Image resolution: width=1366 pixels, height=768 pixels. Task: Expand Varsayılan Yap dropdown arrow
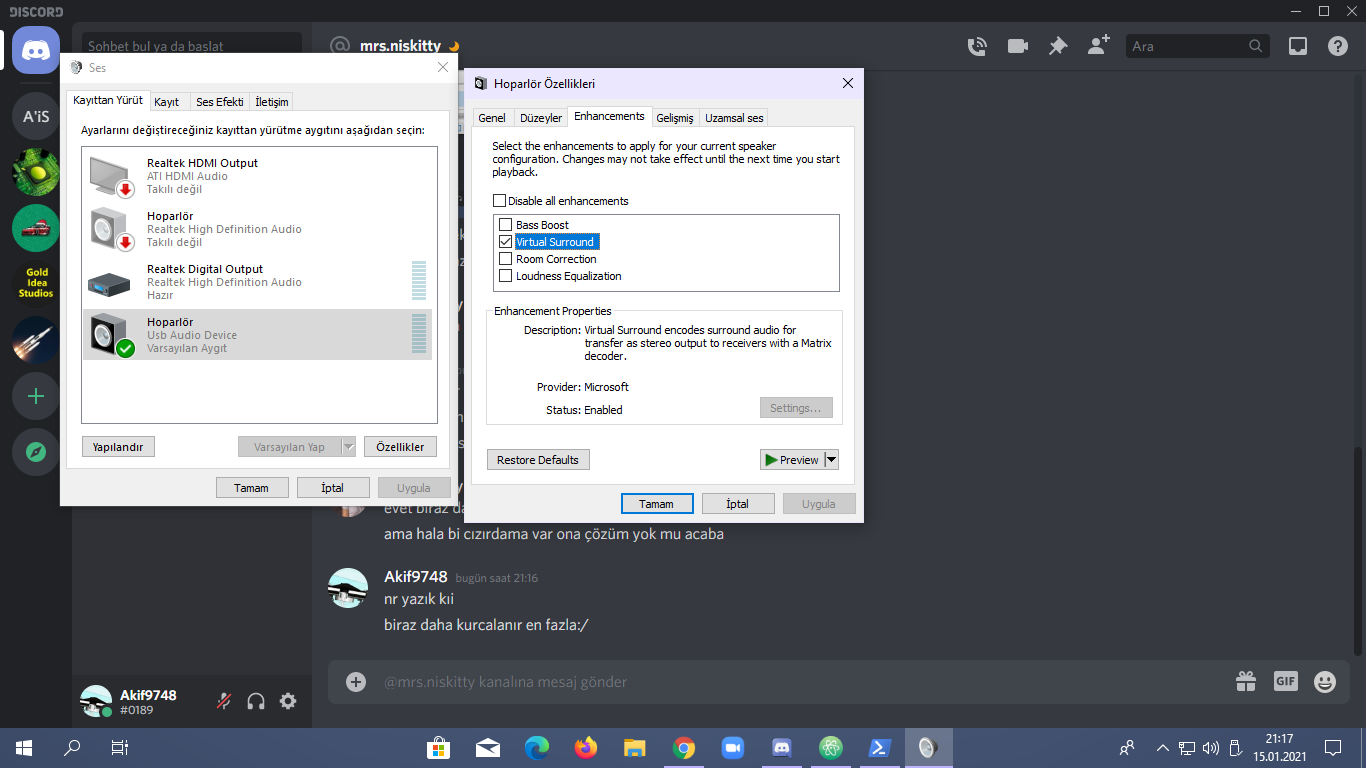348,447
